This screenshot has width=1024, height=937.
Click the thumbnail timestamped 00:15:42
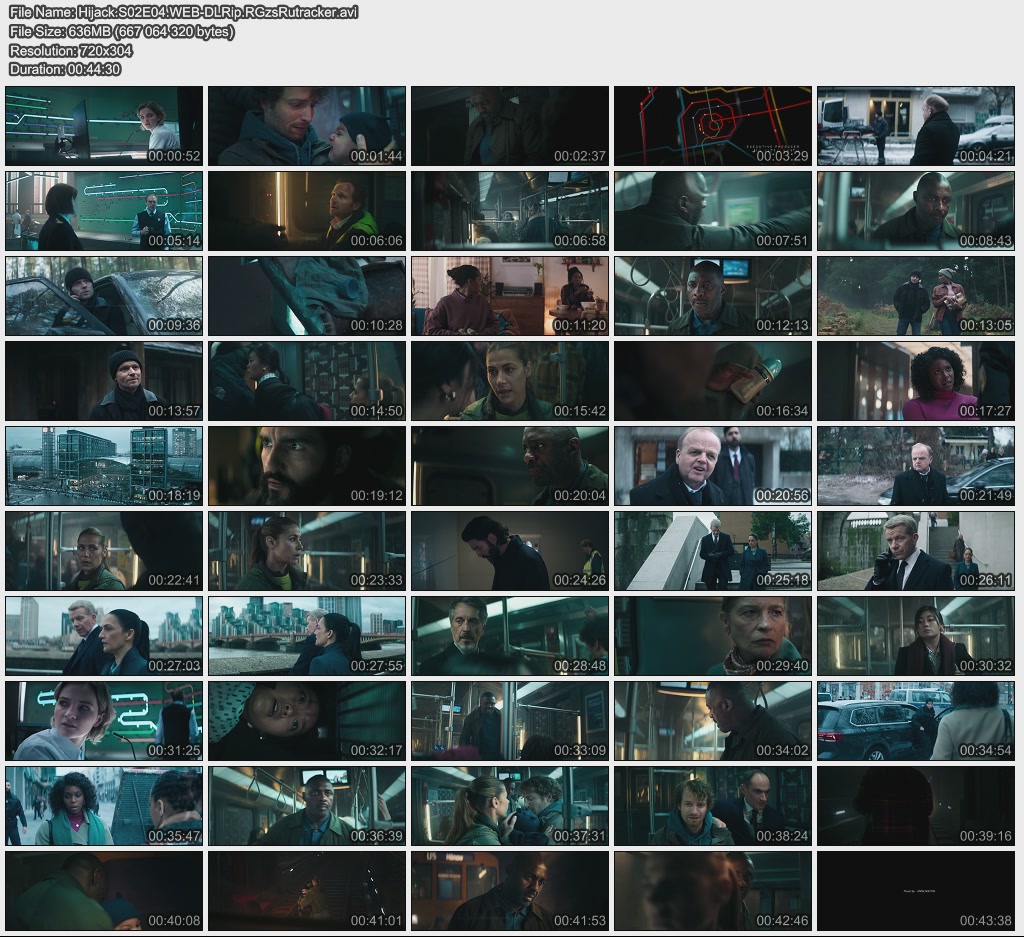509,381
